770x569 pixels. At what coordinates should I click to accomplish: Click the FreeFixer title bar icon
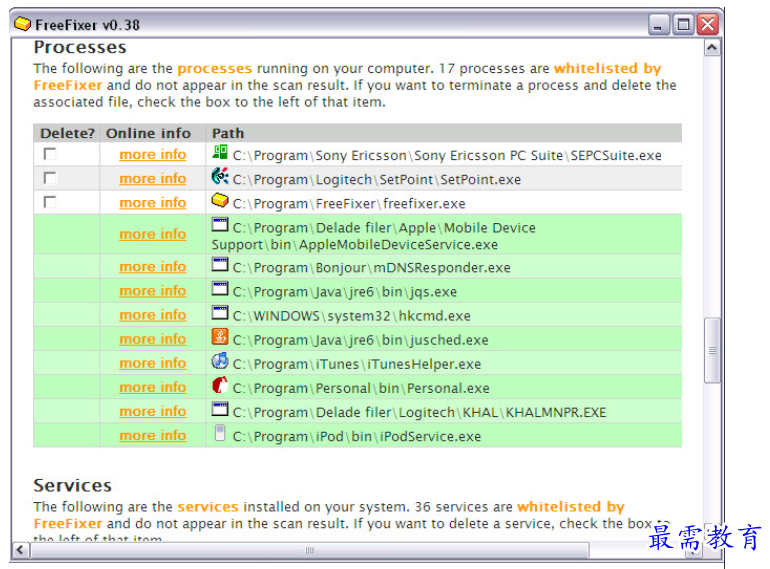tap(23, 24)
